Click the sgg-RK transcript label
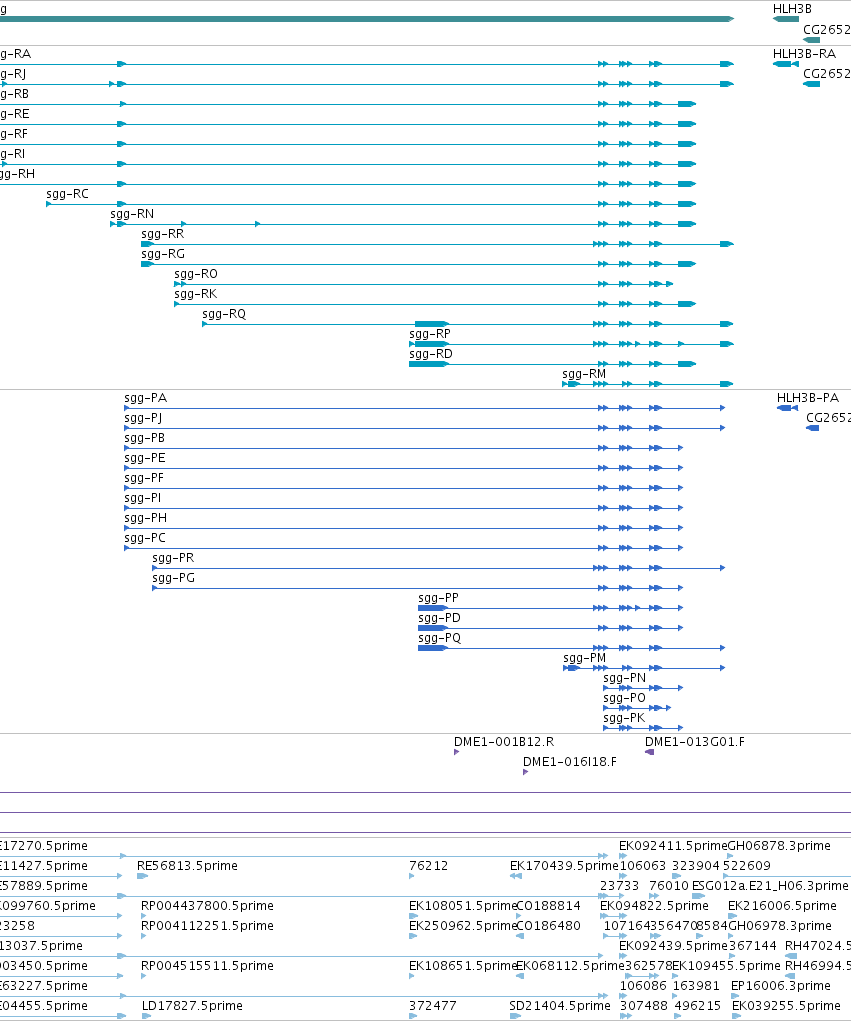 [x=195, y=294]
